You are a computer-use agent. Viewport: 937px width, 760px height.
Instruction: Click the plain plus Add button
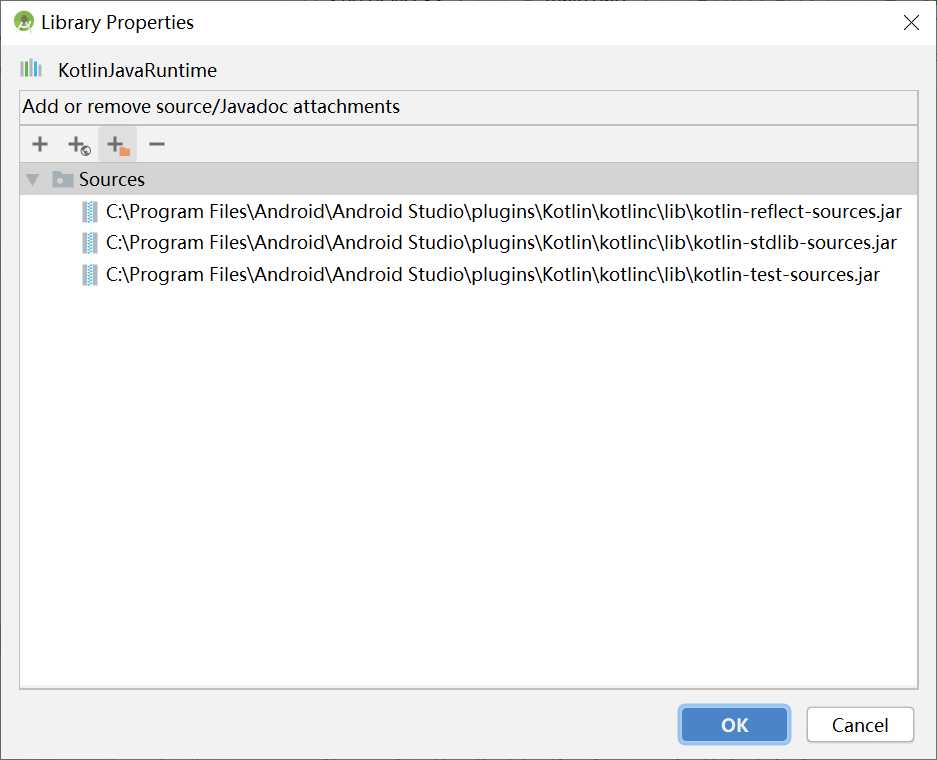point(40,144)
